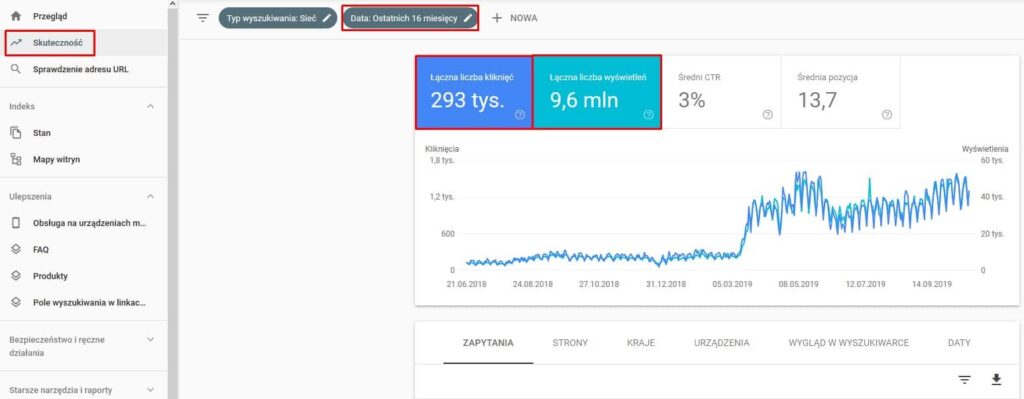This screenshot has width=1024, height=399.
Task: Click the layers icon beside FAQ
Action: click(x=16, y=249)
